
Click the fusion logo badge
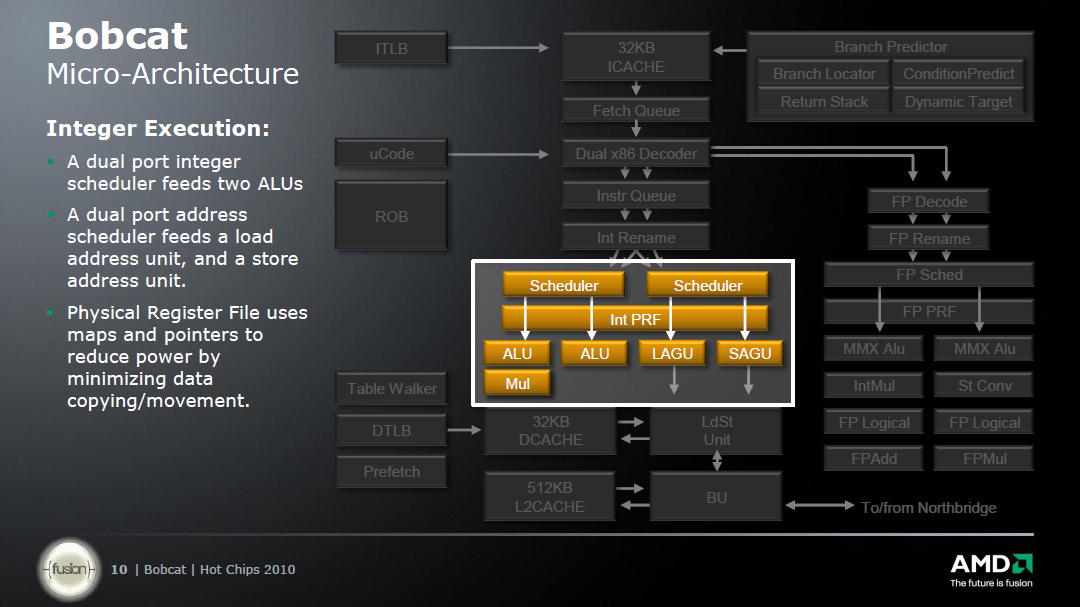(x=69, y=569)
